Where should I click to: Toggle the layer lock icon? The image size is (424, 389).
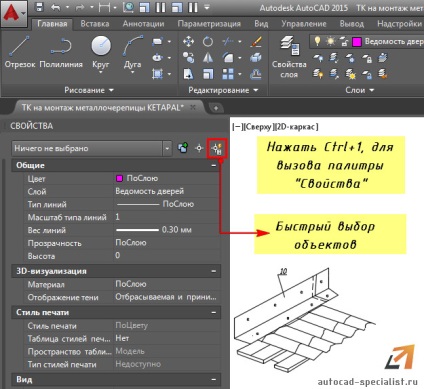(x=344, y=41)
